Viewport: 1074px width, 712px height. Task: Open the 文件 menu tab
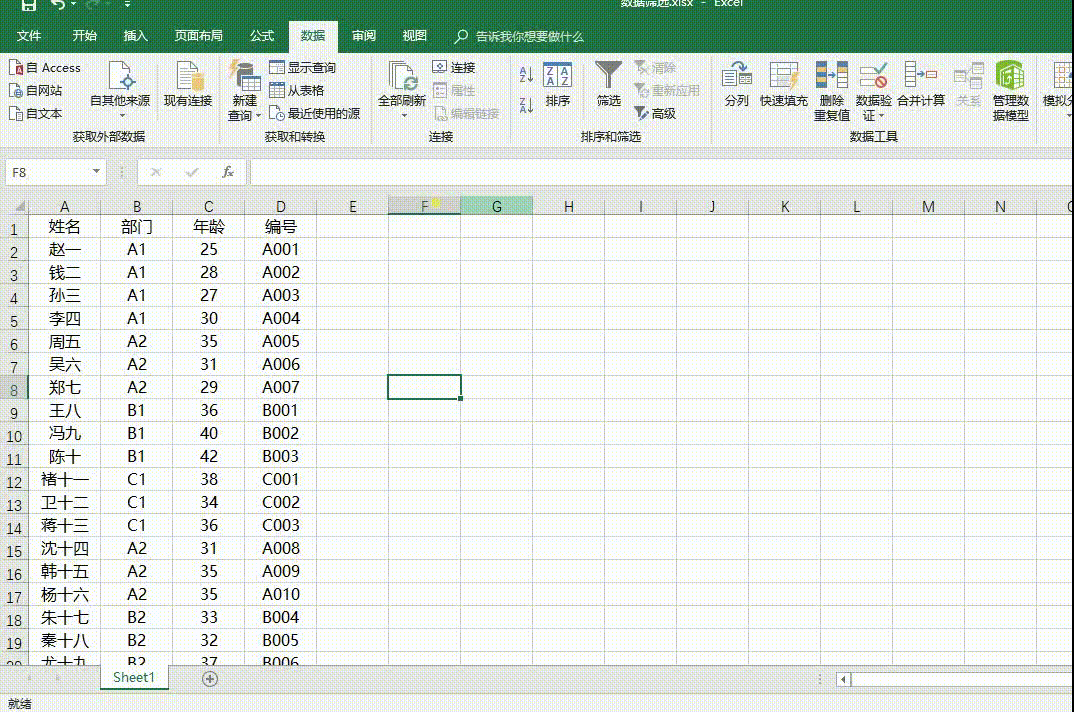[x=29, y=36]
